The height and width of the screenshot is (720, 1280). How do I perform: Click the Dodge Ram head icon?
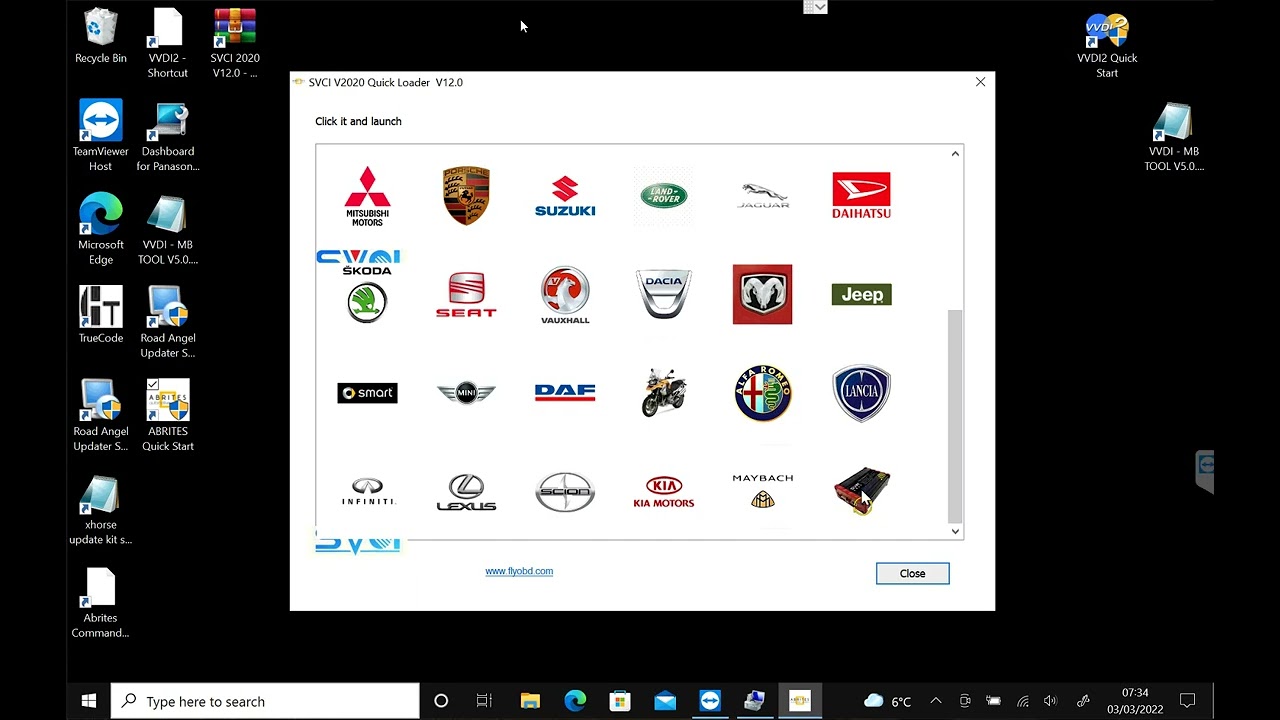click(x=762, y=294)
